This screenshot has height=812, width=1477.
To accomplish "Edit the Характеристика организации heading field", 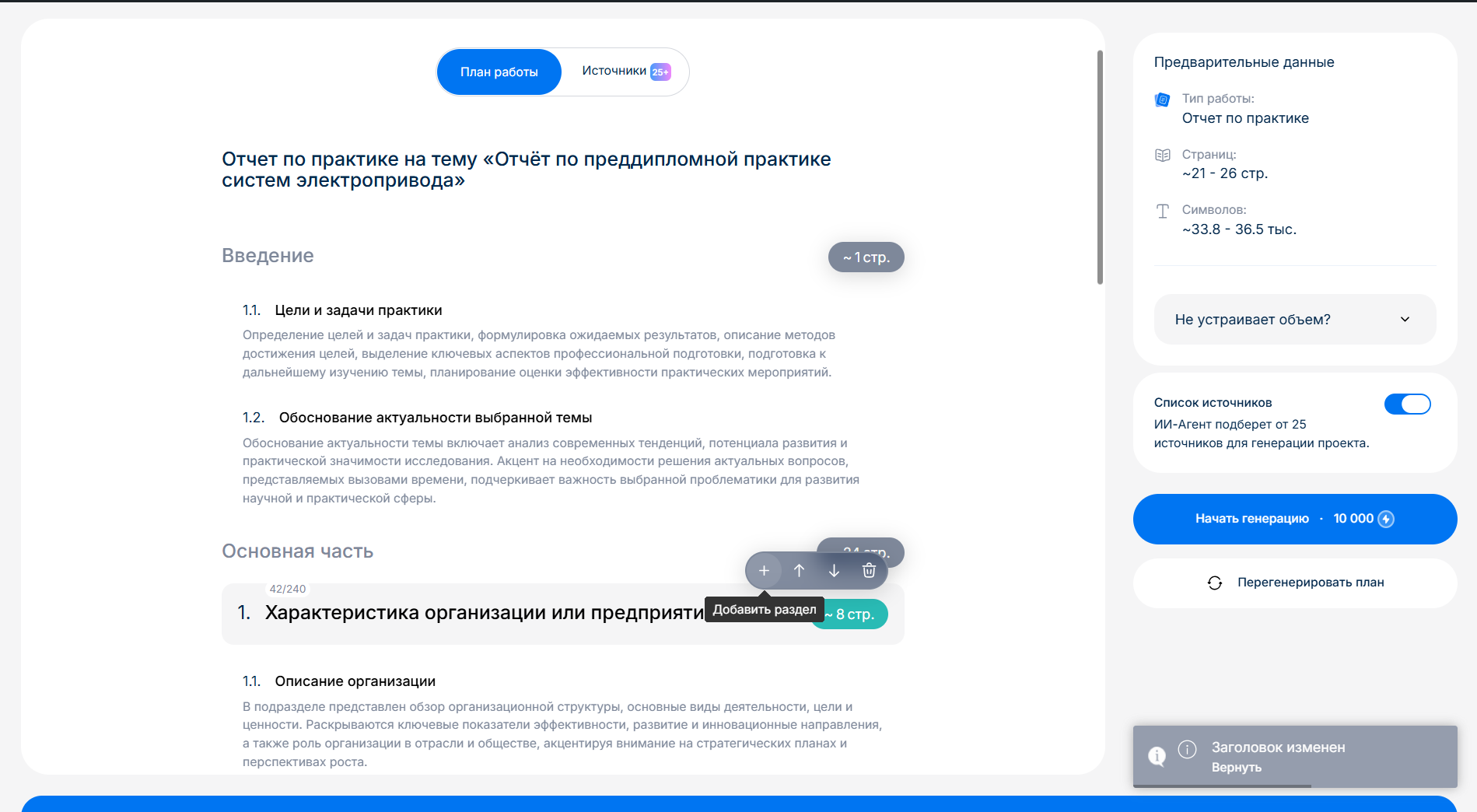I will point(482,613).
